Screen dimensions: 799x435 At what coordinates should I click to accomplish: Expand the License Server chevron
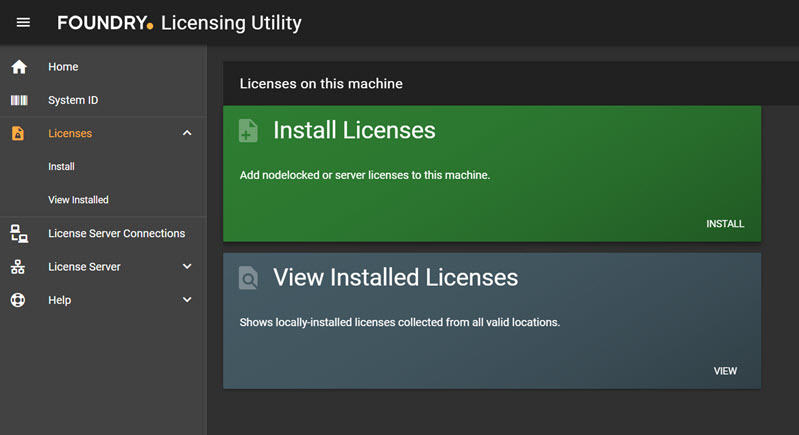point(187,267)
